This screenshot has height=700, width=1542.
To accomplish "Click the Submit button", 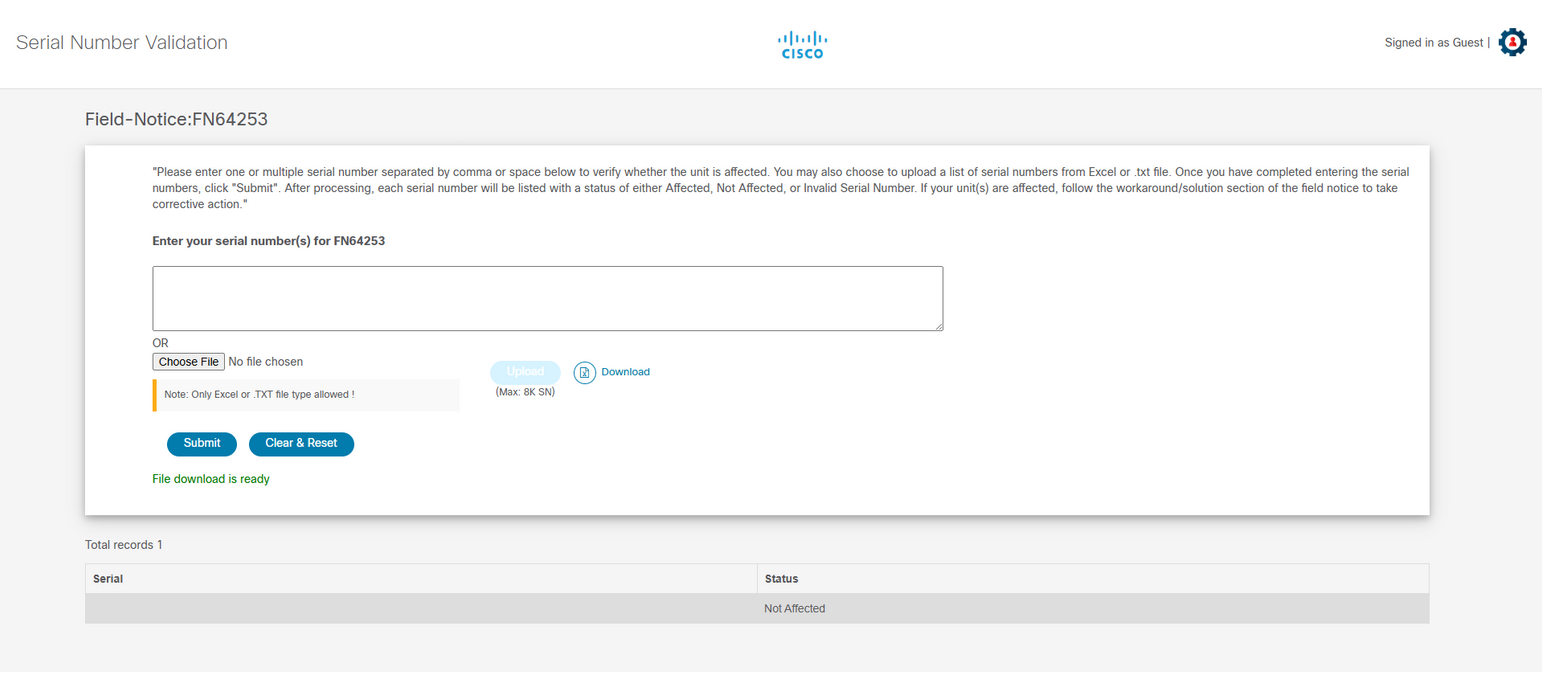I will click(x=202, y=444).
